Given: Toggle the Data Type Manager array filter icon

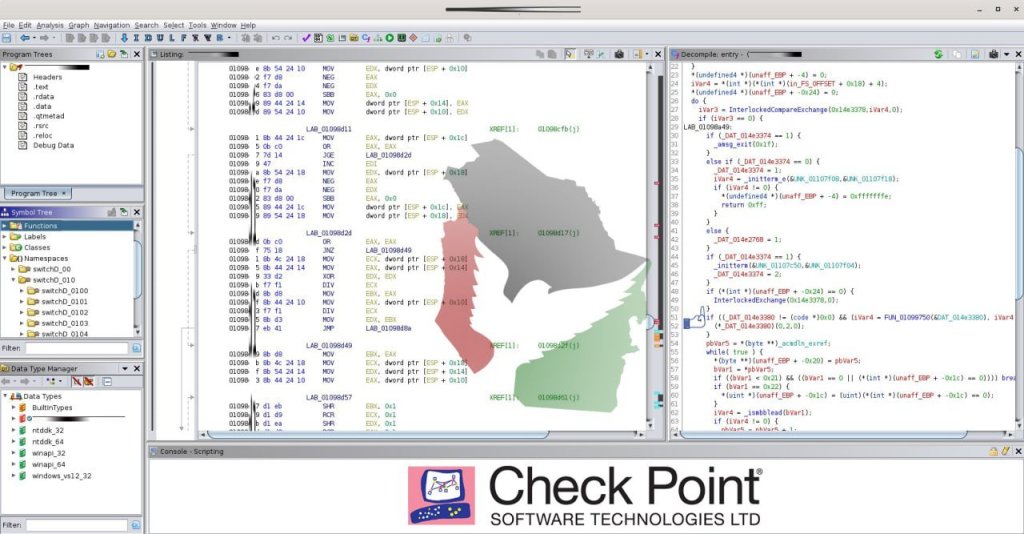Looking at the screenshot, I should point(89,381).
